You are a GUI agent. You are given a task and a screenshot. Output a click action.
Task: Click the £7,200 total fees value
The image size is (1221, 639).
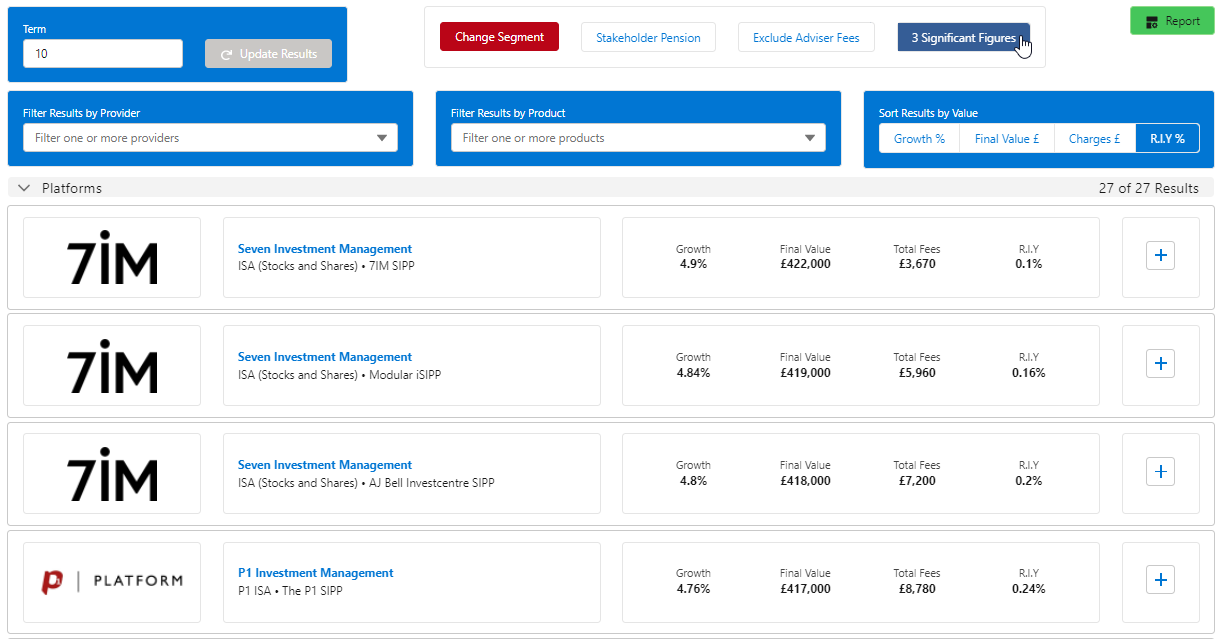pos(917,480)
